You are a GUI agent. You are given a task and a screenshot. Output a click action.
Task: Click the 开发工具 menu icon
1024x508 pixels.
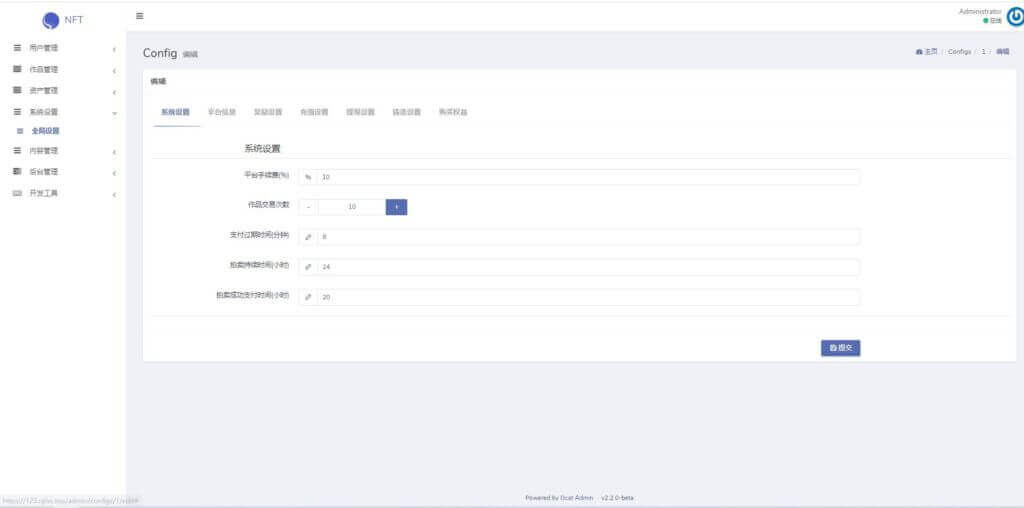click(18, 193)
